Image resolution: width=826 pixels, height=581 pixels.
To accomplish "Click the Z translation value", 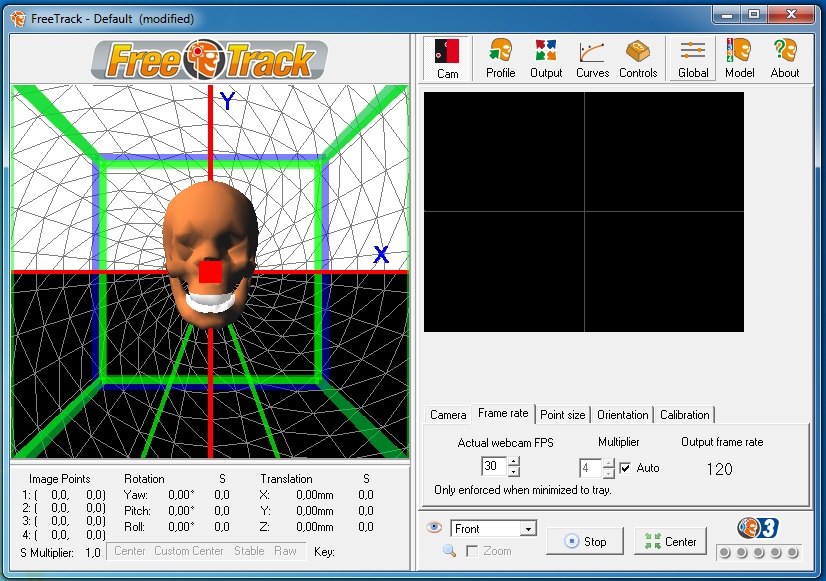I will coord(314,527).
